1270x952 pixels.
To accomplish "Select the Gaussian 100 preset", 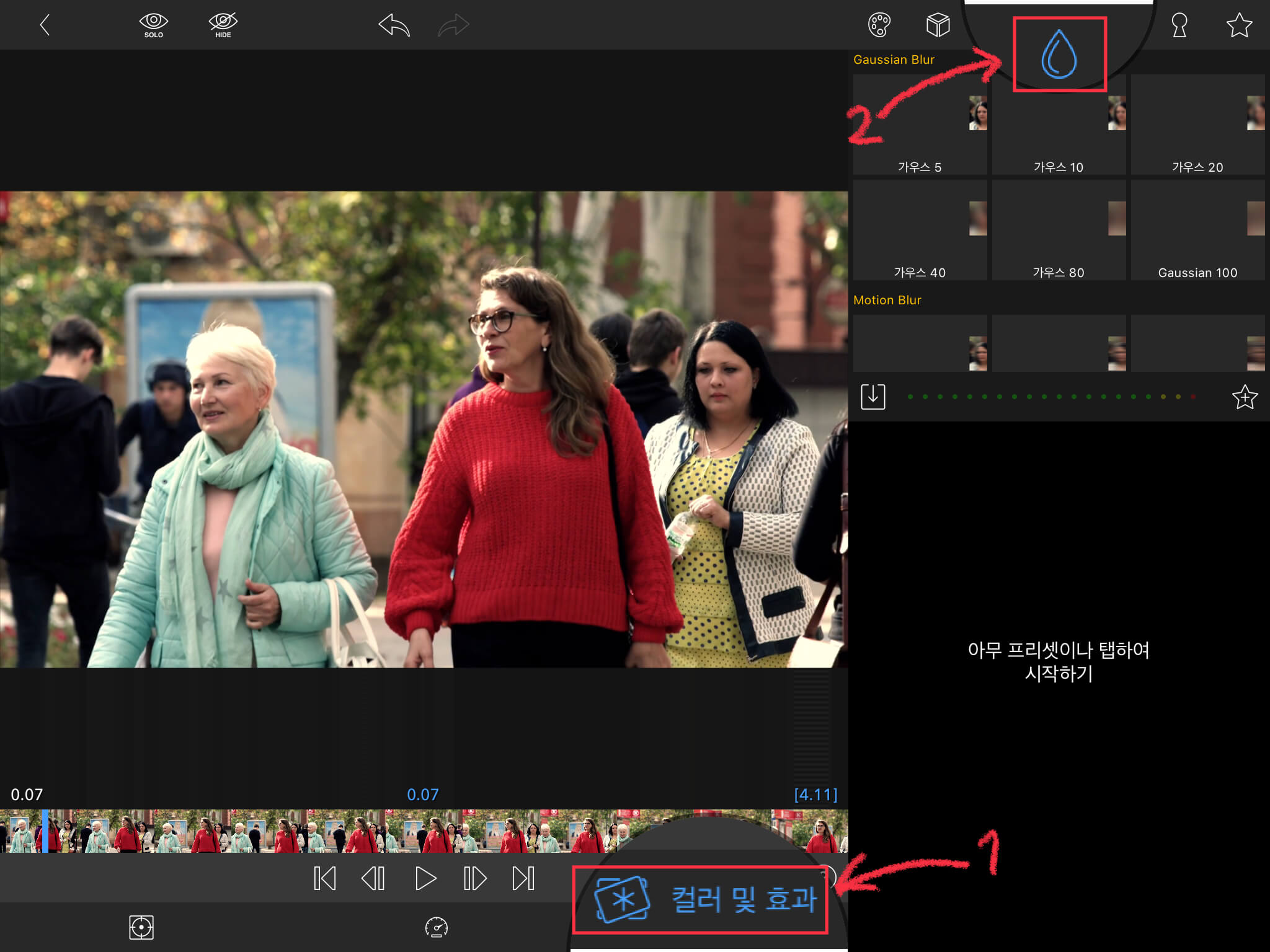I will pos(1197,231).
